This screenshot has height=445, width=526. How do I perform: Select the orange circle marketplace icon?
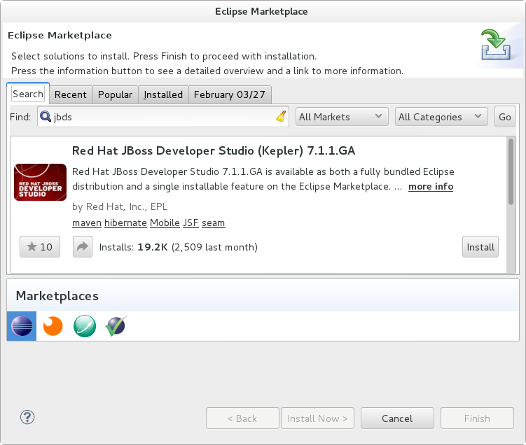pyautogui.click(x=53, y=326)
